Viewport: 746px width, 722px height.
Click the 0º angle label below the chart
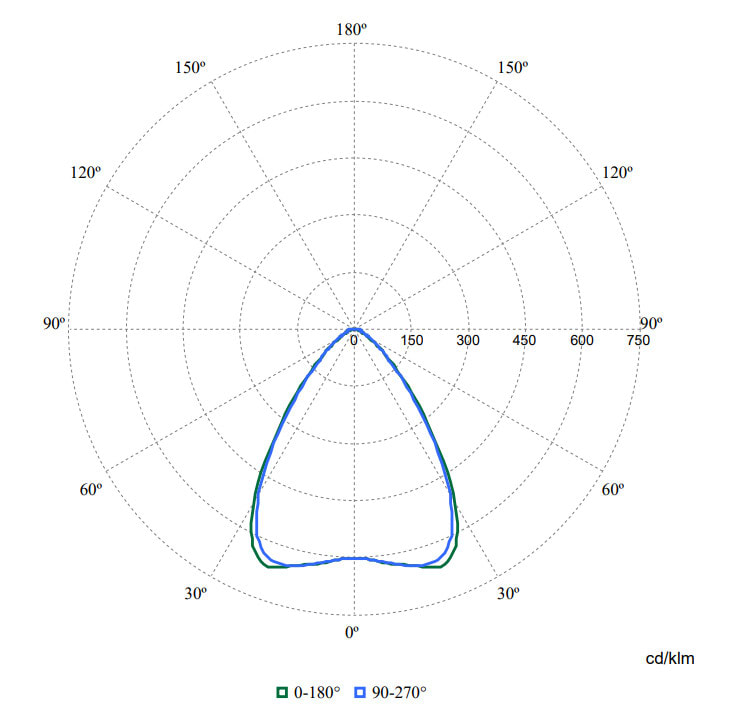click(x=351, y=632)
